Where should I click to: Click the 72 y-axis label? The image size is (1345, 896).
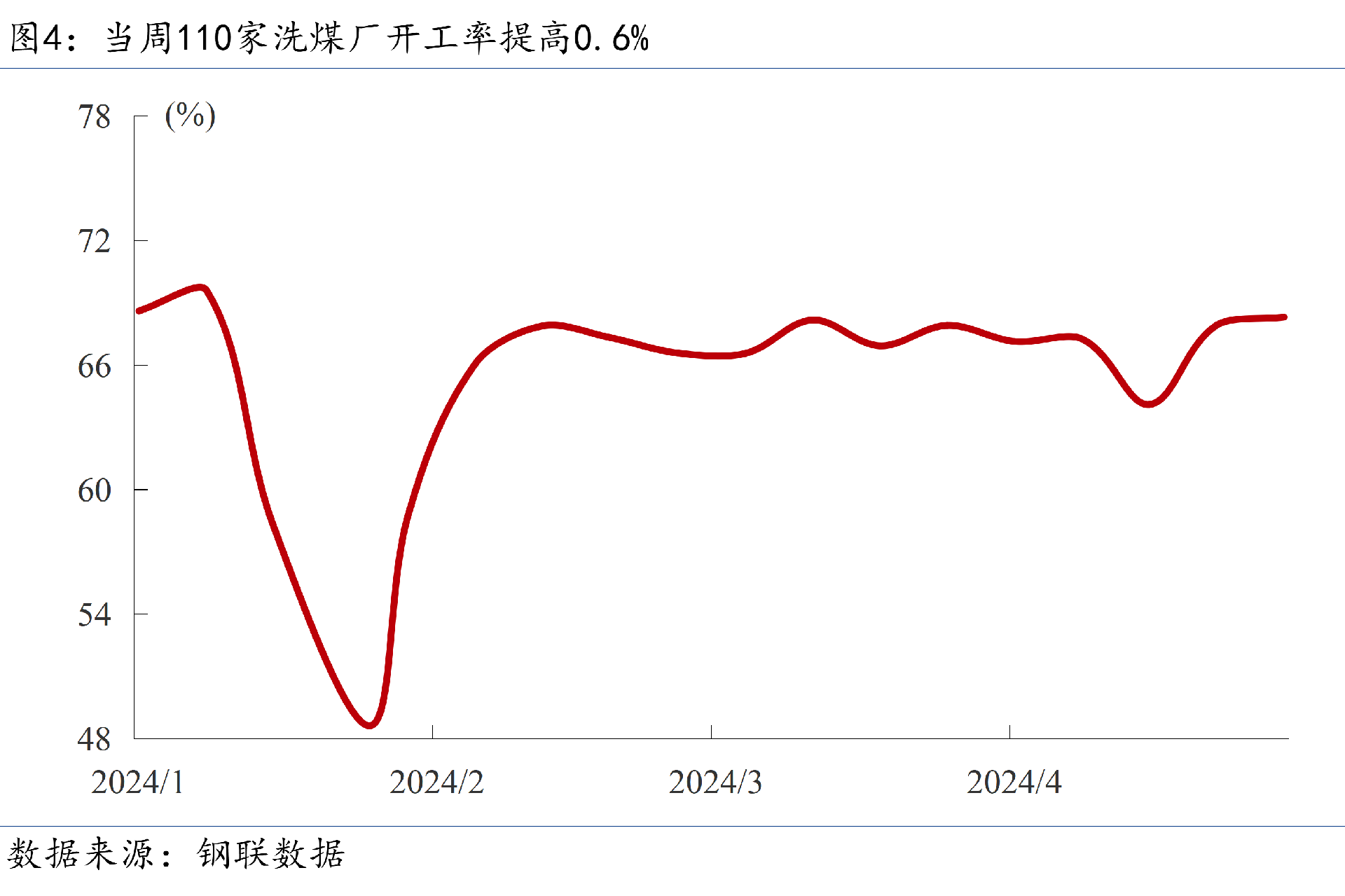(94, 242)
